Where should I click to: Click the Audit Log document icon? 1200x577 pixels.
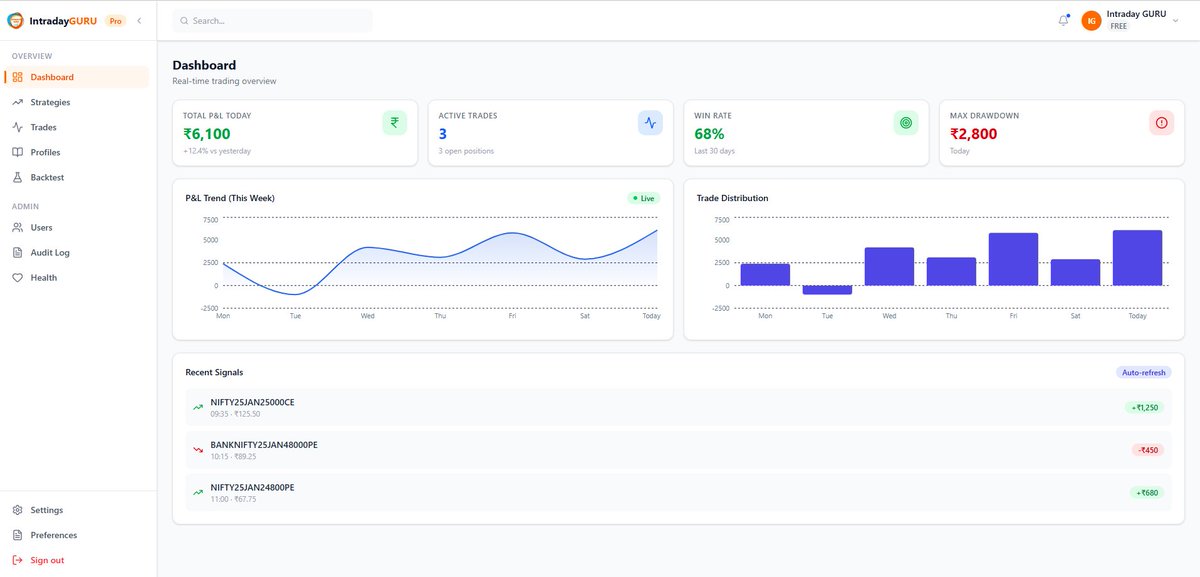tap(18, 252)
